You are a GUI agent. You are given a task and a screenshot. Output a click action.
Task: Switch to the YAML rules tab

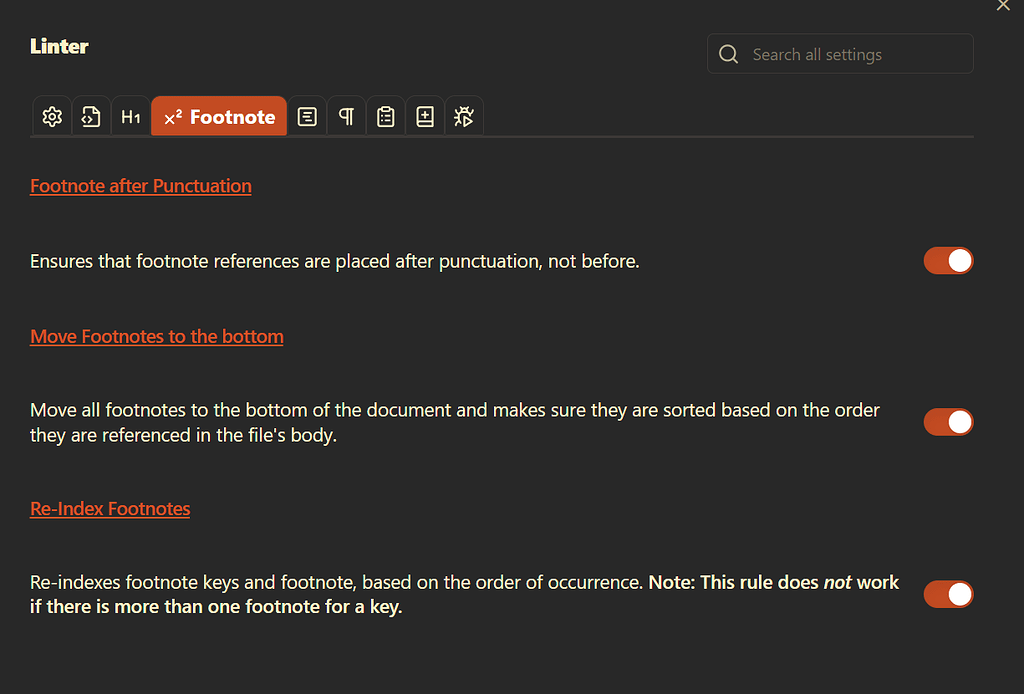tap(91, 116)
